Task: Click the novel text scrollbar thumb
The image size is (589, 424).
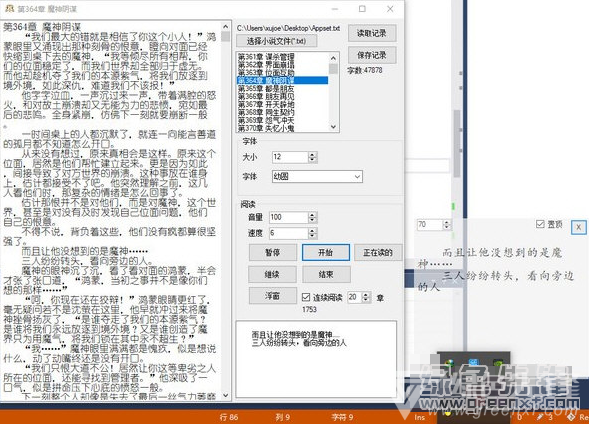Action: pos(225,36)
